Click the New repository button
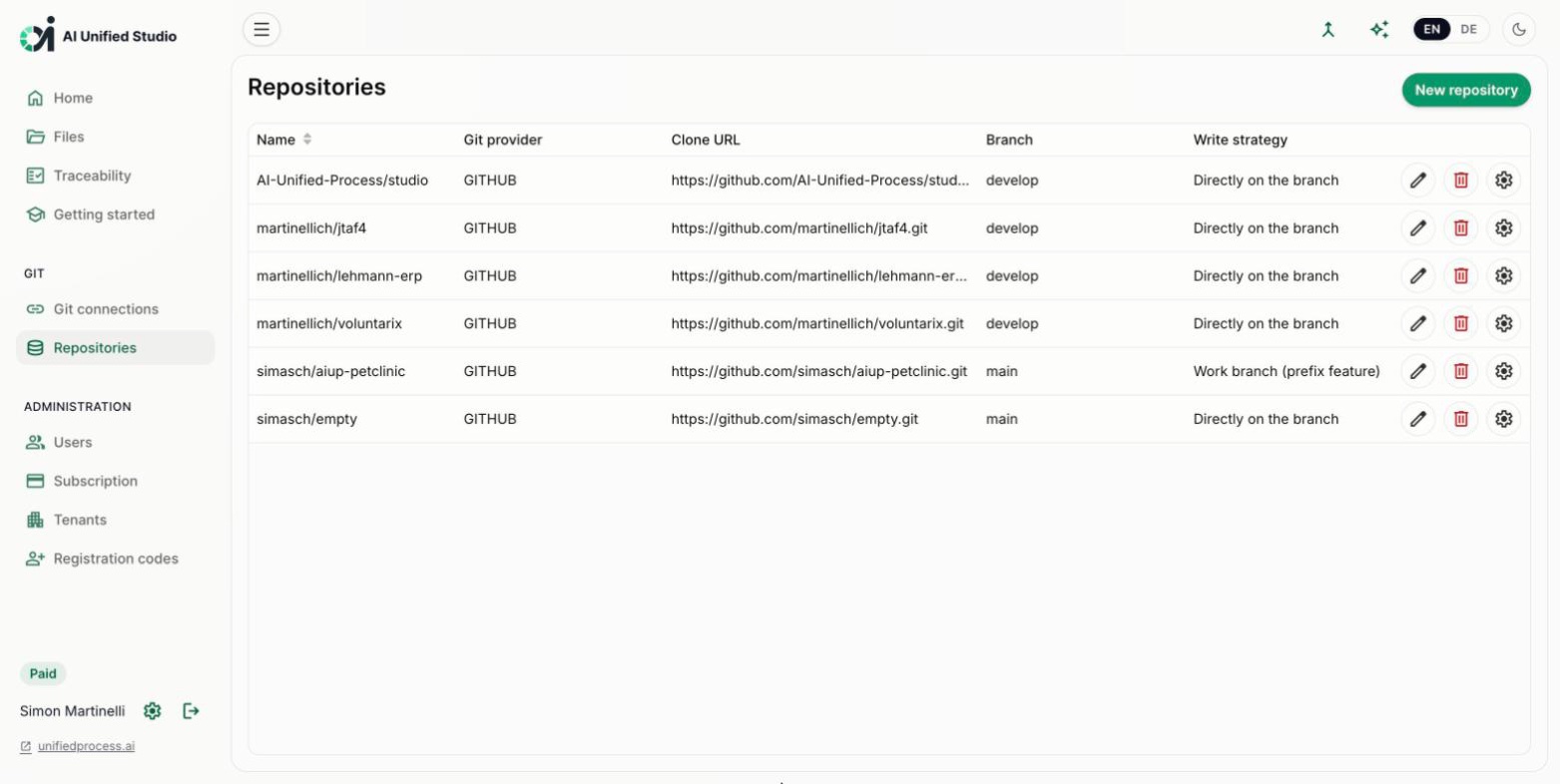This screenshot has width=1560, height=784. pyautogui.click(x=1466, y=90)
